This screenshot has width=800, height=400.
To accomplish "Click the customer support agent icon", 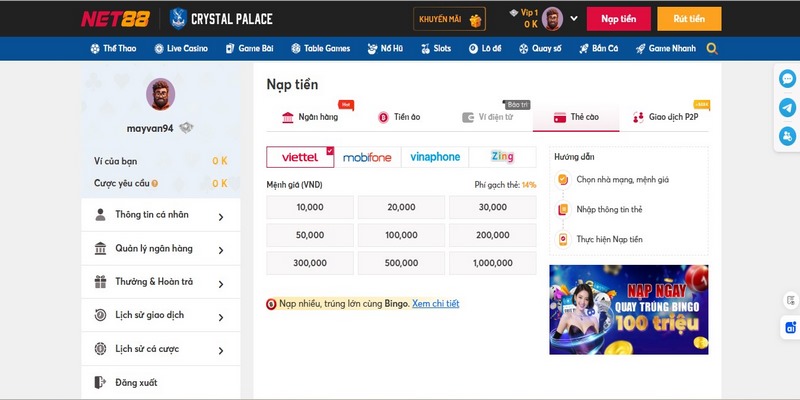I will [787, 136].
